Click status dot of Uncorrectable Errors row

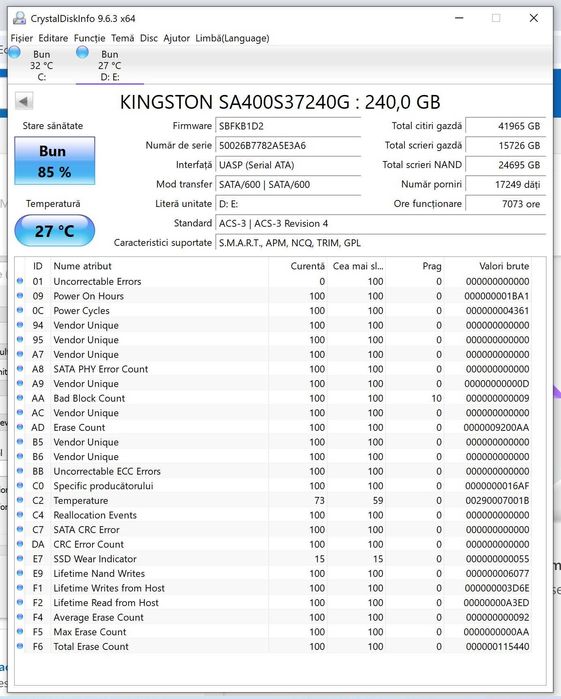(x=20, y=281)
